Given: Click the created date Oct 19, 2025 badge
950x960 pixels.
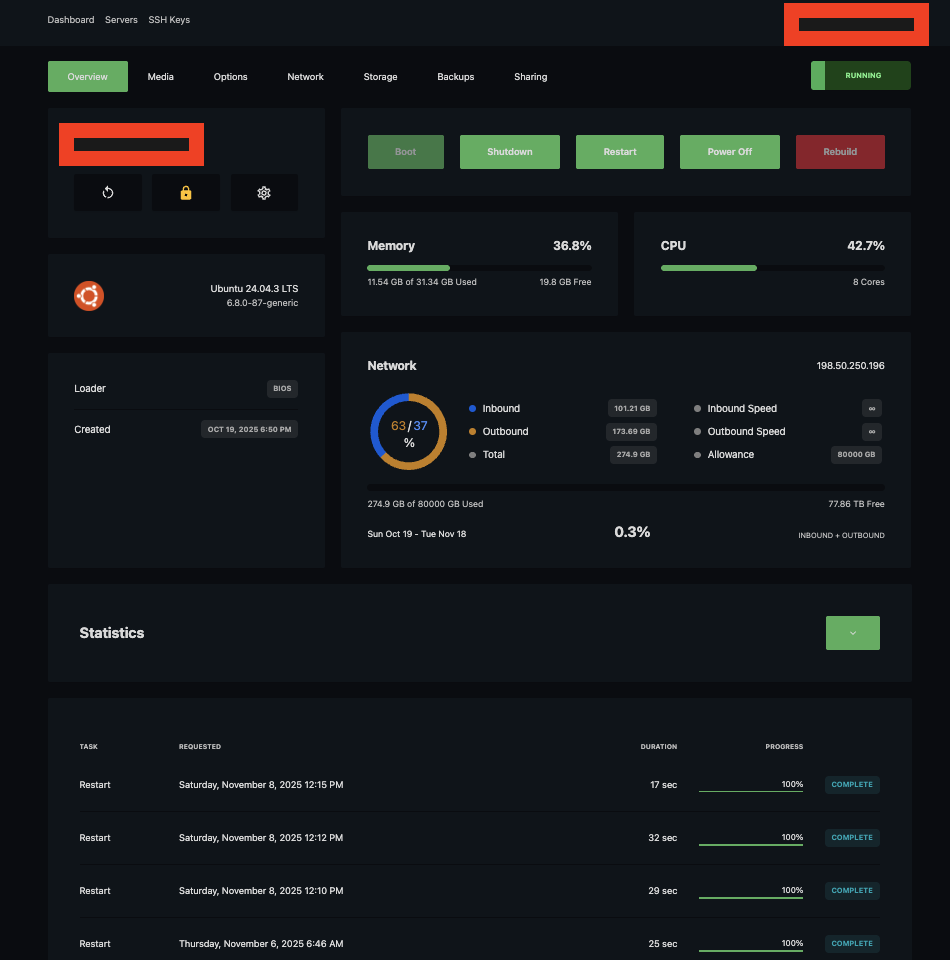Looking at the screenshot, I should (249, 429).
